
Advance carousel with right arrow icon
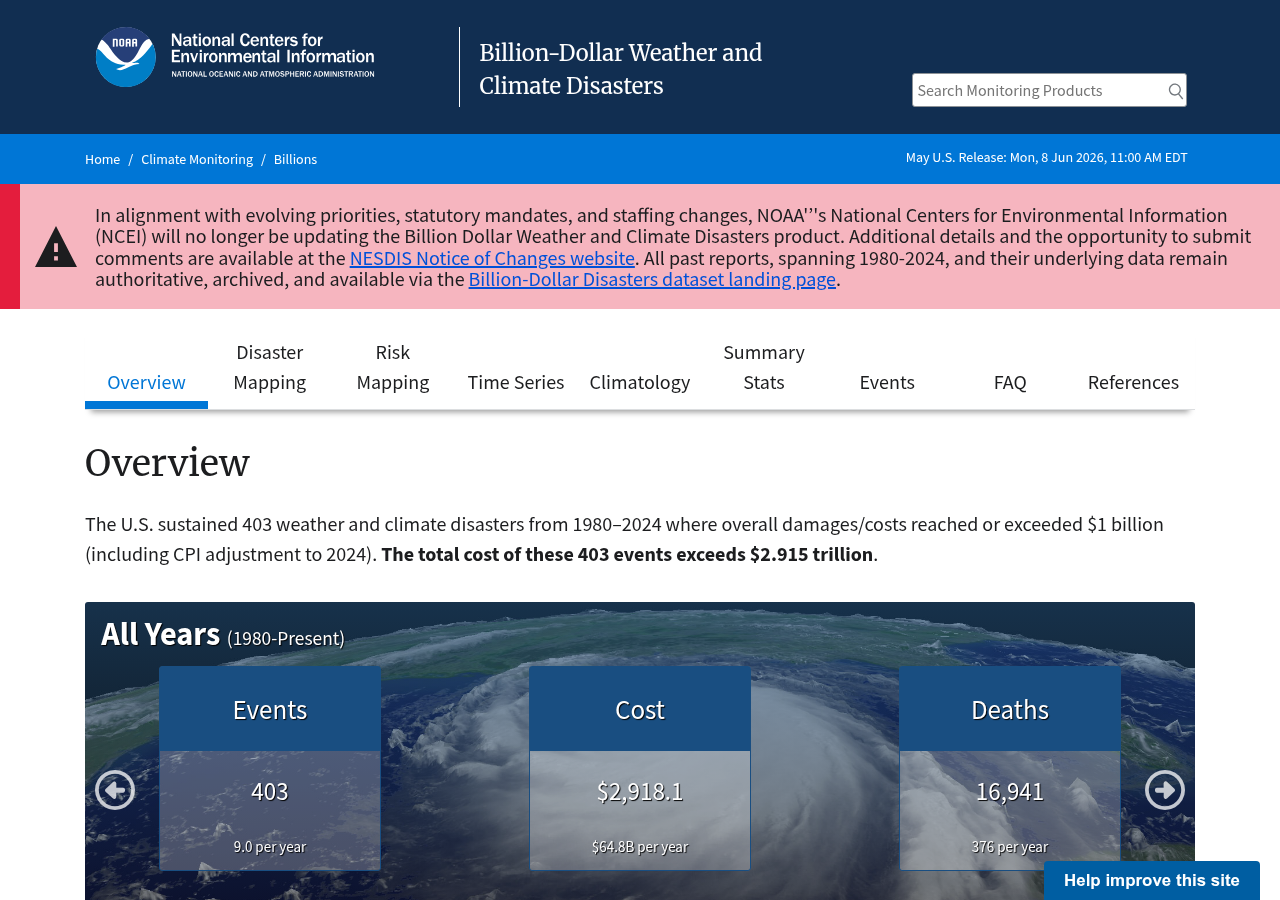[x=1165, y=790]
